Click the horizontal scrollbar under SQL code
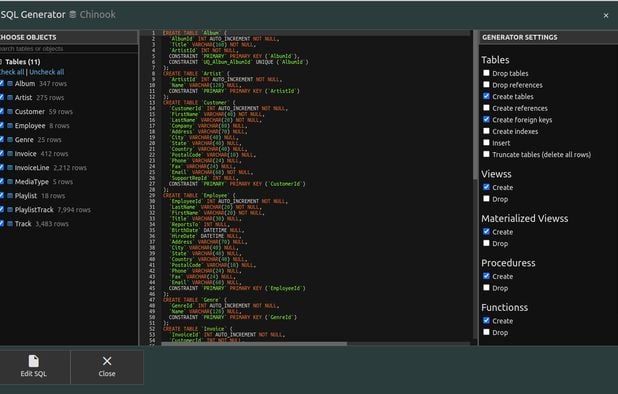 click(x=254, y=344)
